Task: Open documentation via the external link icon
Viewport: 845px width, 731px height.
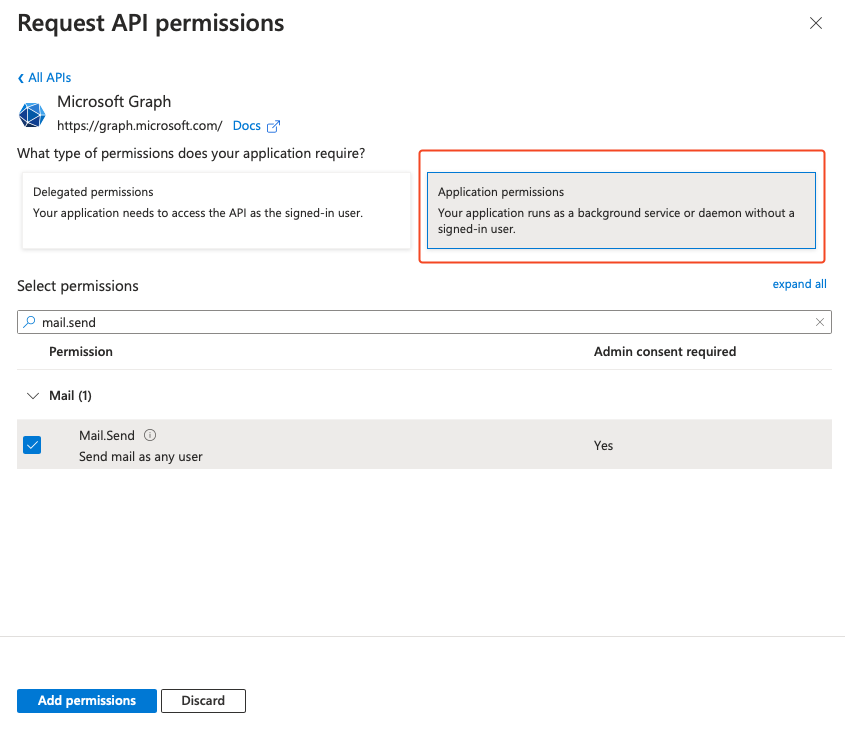Action: (x=275, y=125)
